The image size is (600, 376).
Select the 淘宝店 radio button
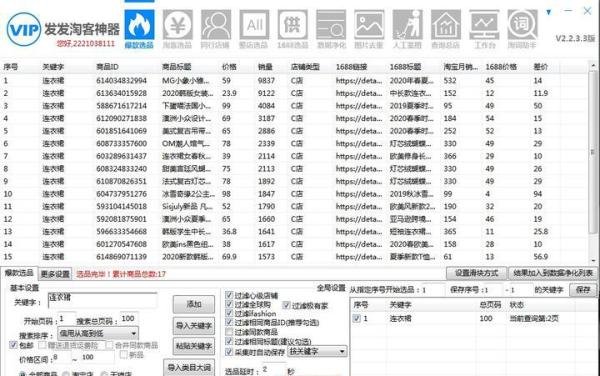66,374
